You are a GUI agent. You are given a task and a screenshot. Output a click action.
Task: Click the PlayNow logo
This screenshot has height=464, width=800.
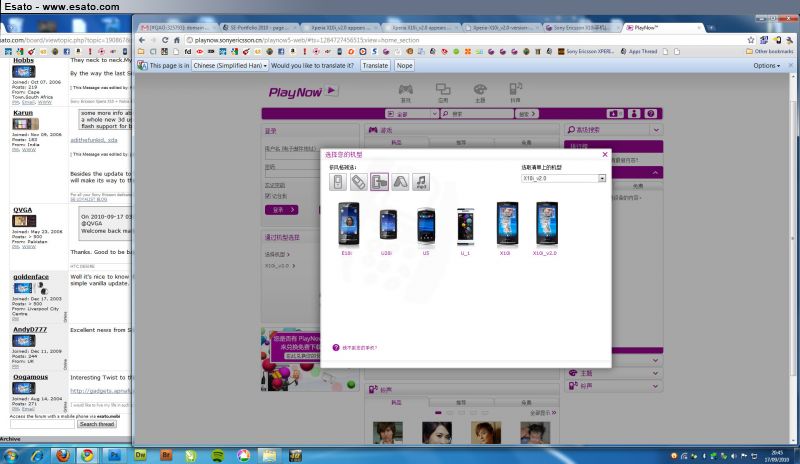(x=303, y=92)
